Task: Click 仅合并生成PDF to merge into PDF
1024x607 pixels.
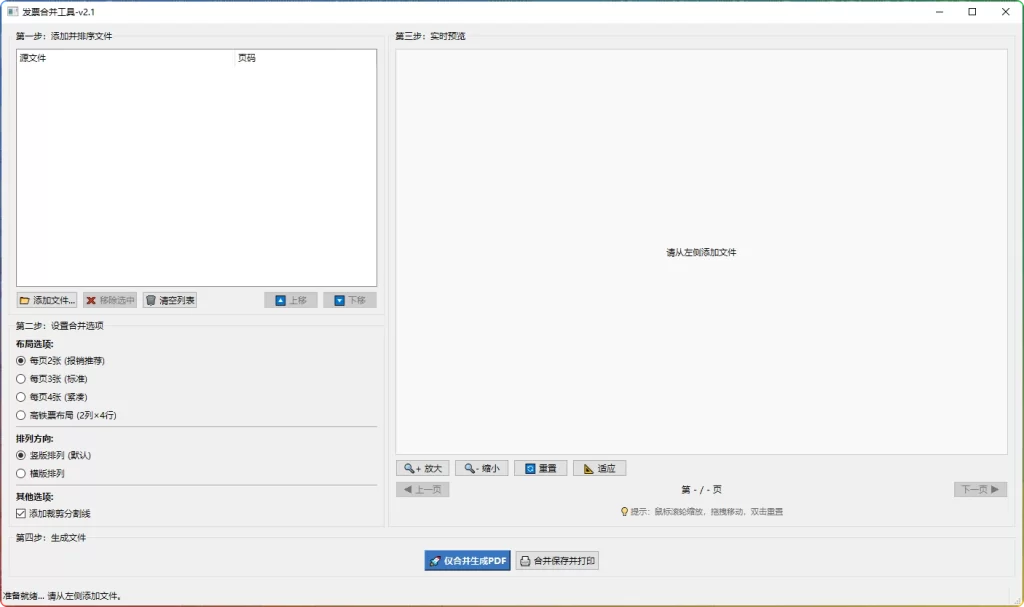Action: click(x=467, y=561)
